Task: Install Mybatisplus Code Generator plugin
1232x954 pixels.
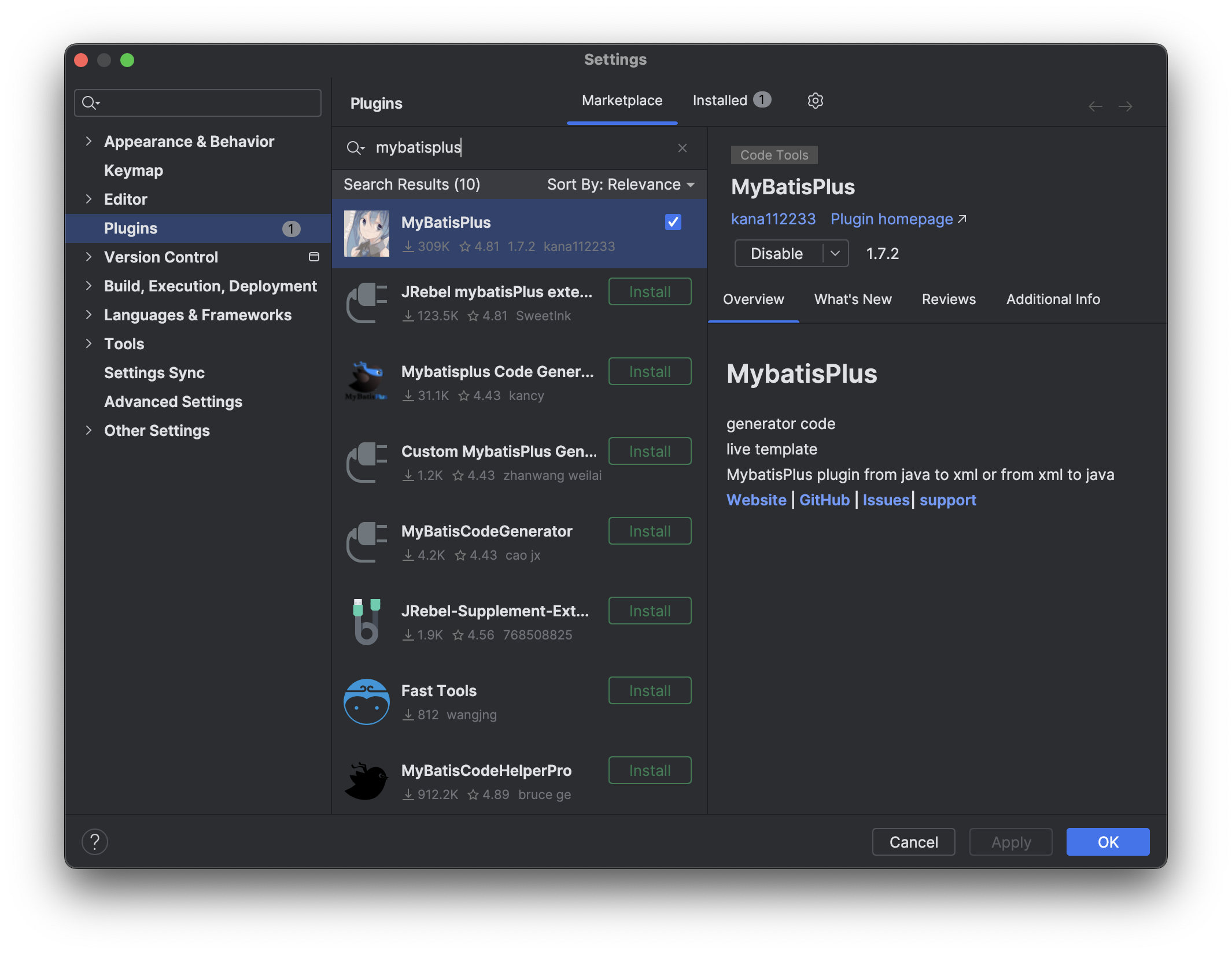Action: tap(650, 371)
